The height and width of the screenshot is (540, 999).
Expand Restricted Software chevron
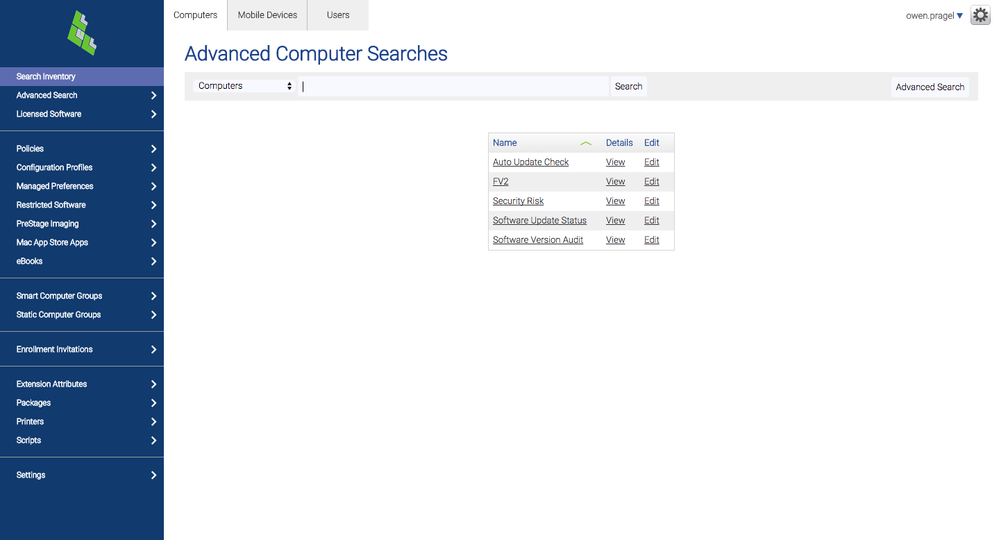(x=154, y=205)
